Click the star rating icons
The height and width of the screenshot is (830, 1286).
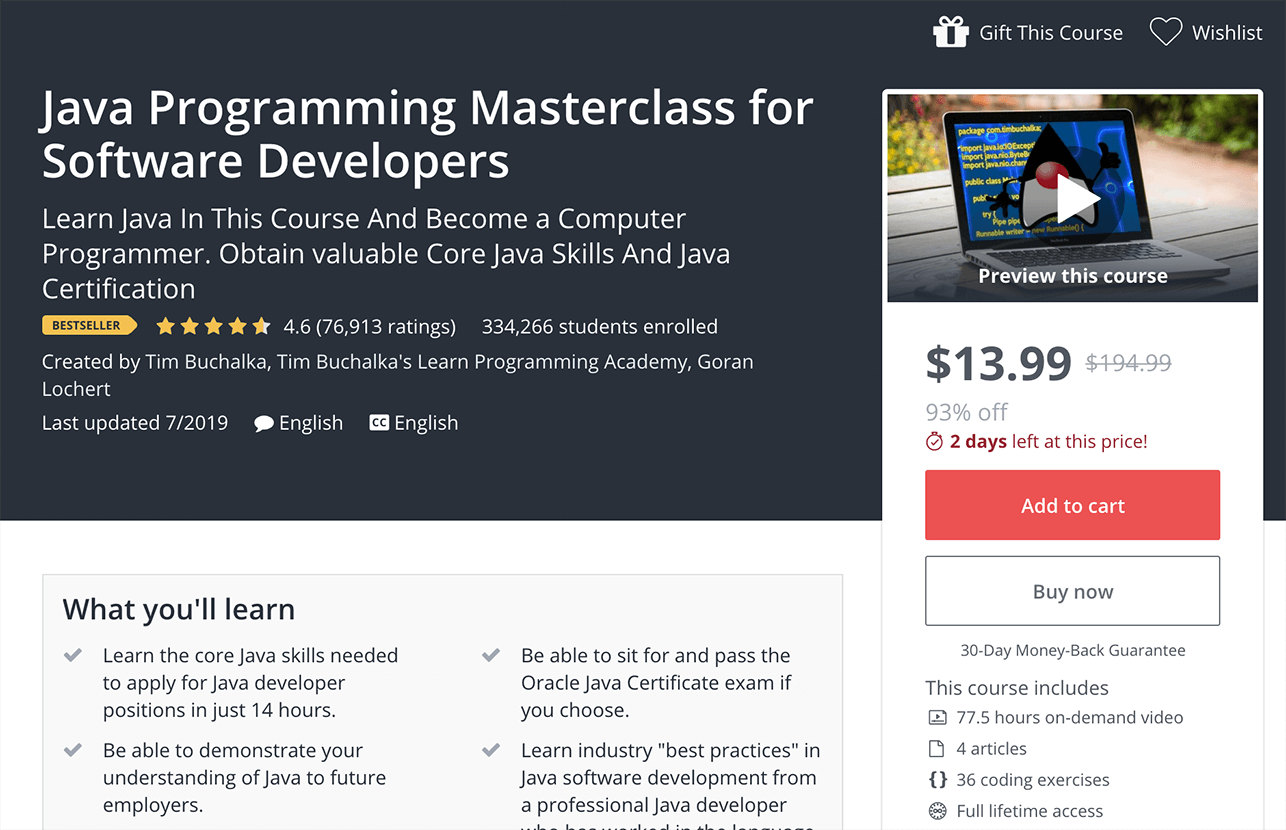coord(214,326)
